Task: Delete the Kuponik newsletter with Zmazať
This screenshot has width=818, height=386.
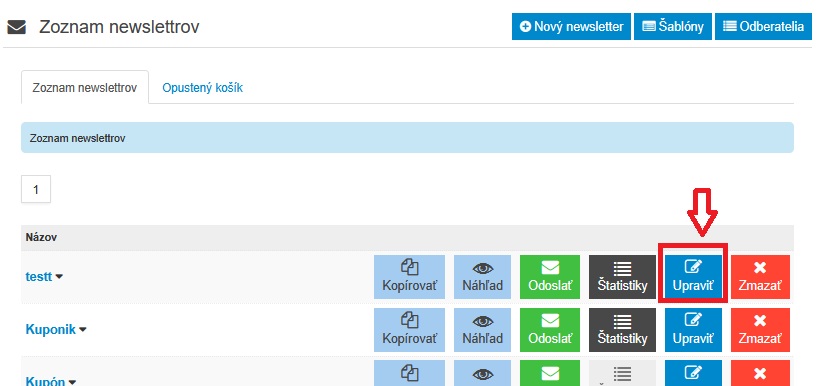Action: 760,330
